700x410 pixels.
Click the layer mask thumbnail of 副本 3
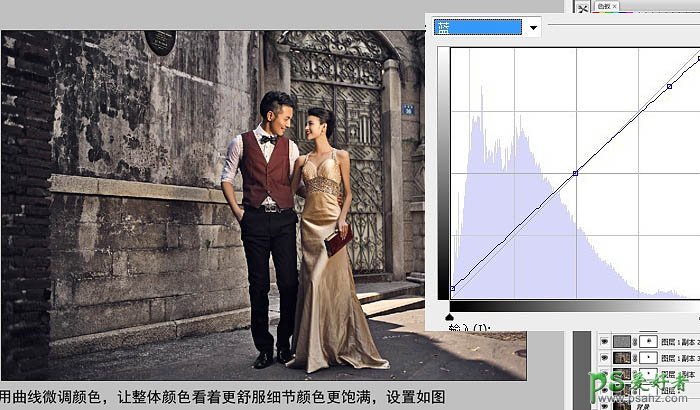(x=650, y=357)
